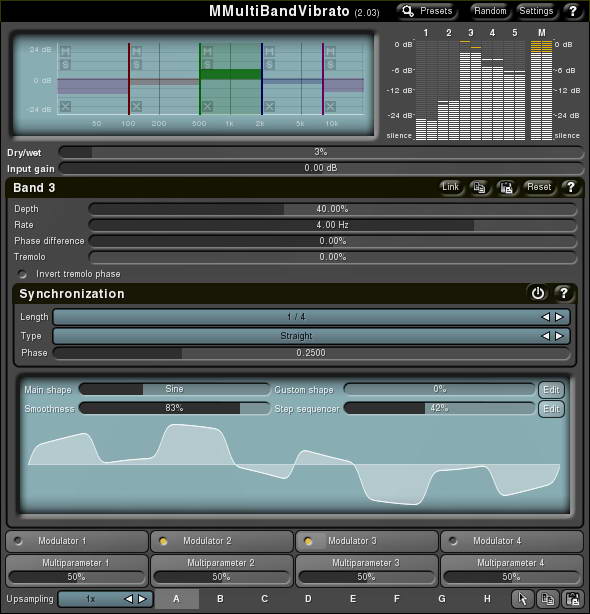The height and width of the screenshot is (614, 590).
Task: Solo band 2 with its S icon
Action: (137, 64)
